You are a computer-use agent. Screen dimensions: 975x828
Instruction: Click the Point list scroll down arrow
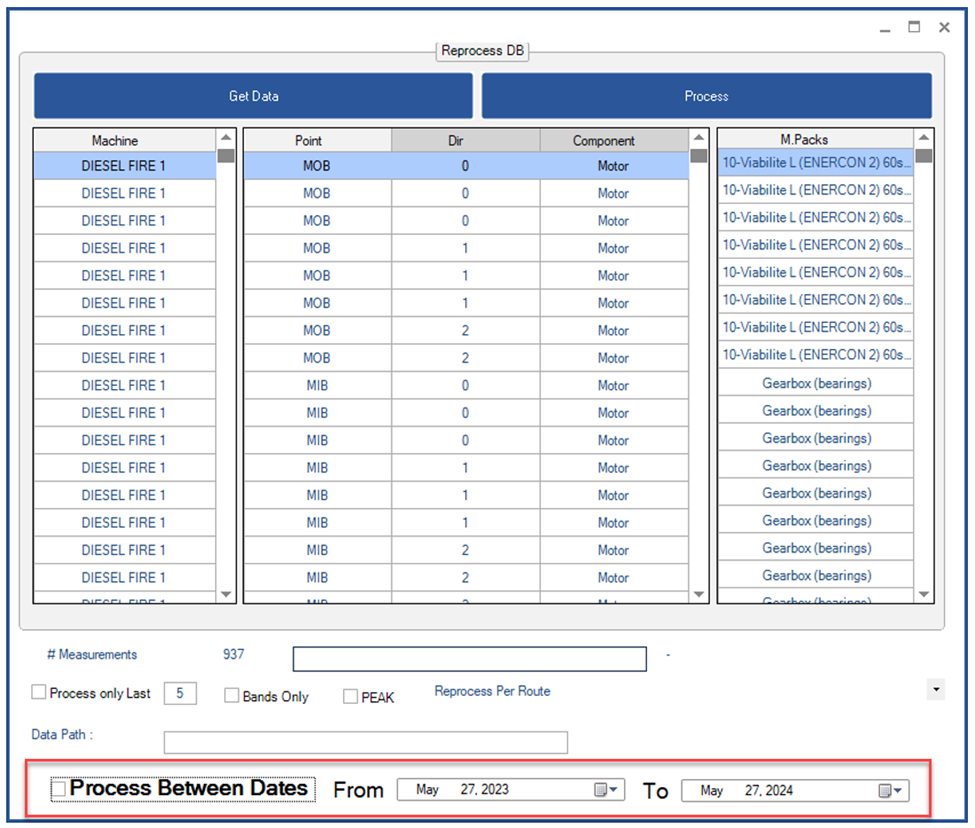pos(699,594)
